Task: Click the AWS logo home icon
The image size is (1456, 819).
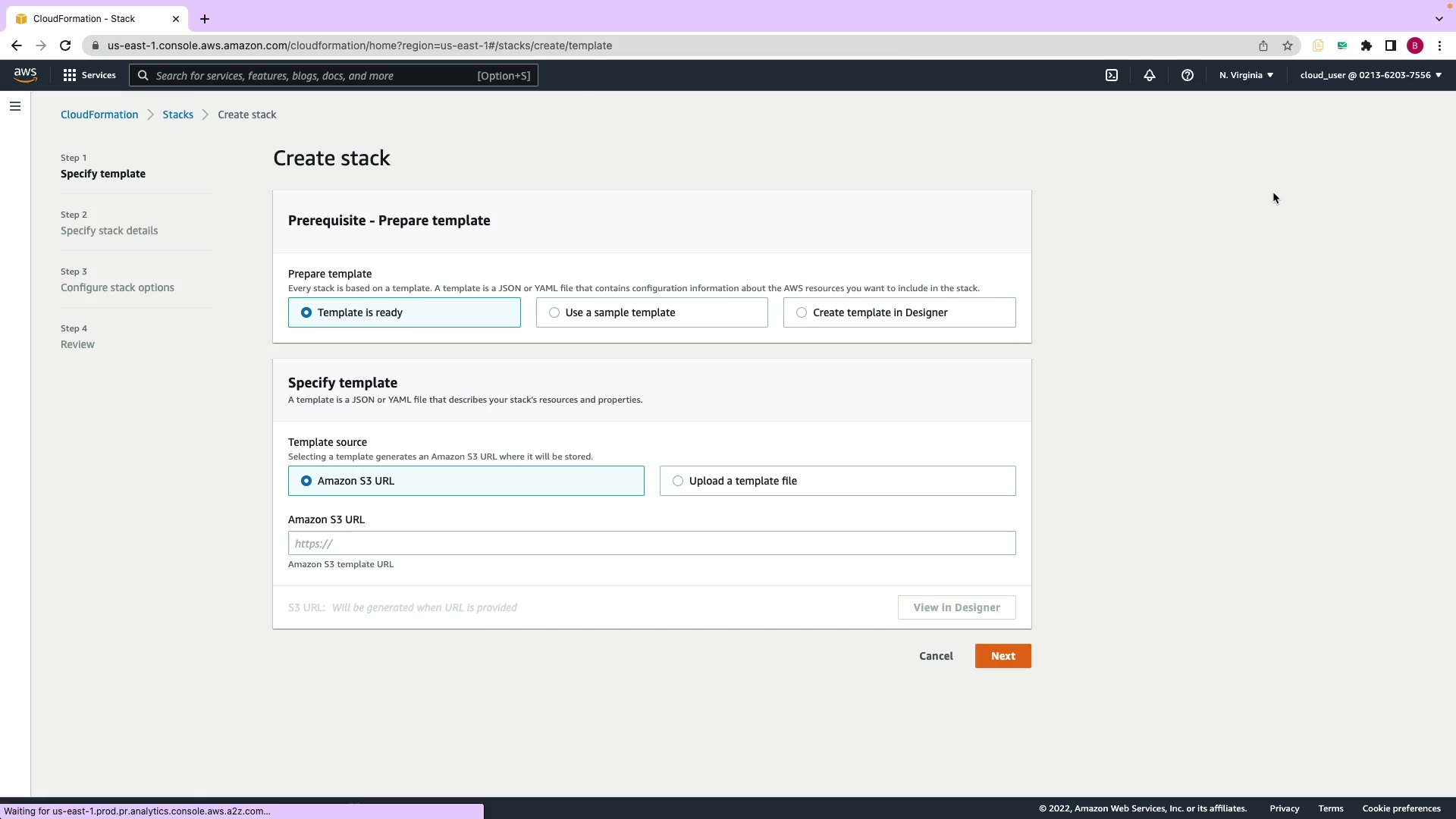Action: coord(25,74)
